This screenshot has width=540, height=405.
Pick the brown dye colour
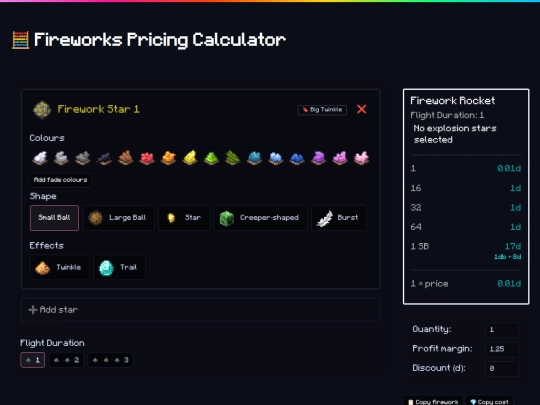point(126,158)
